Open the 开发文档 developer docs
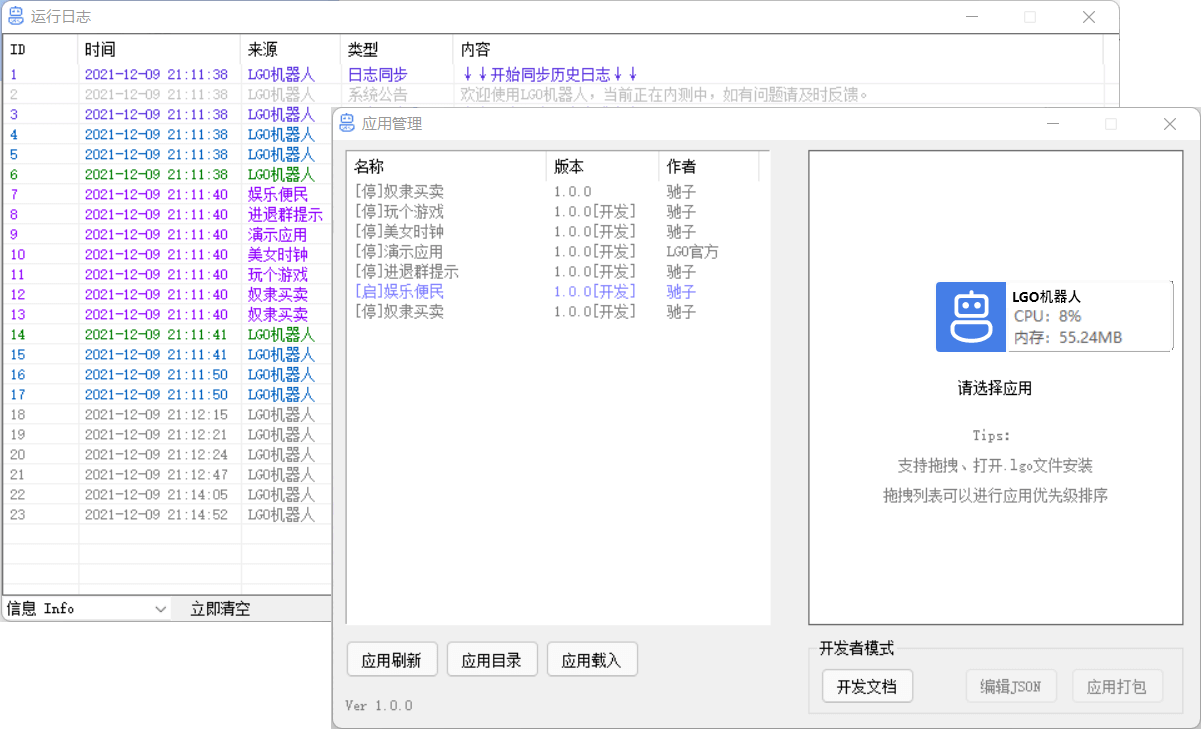Screen dimensions: 1201x729 (x=867, y=687)
